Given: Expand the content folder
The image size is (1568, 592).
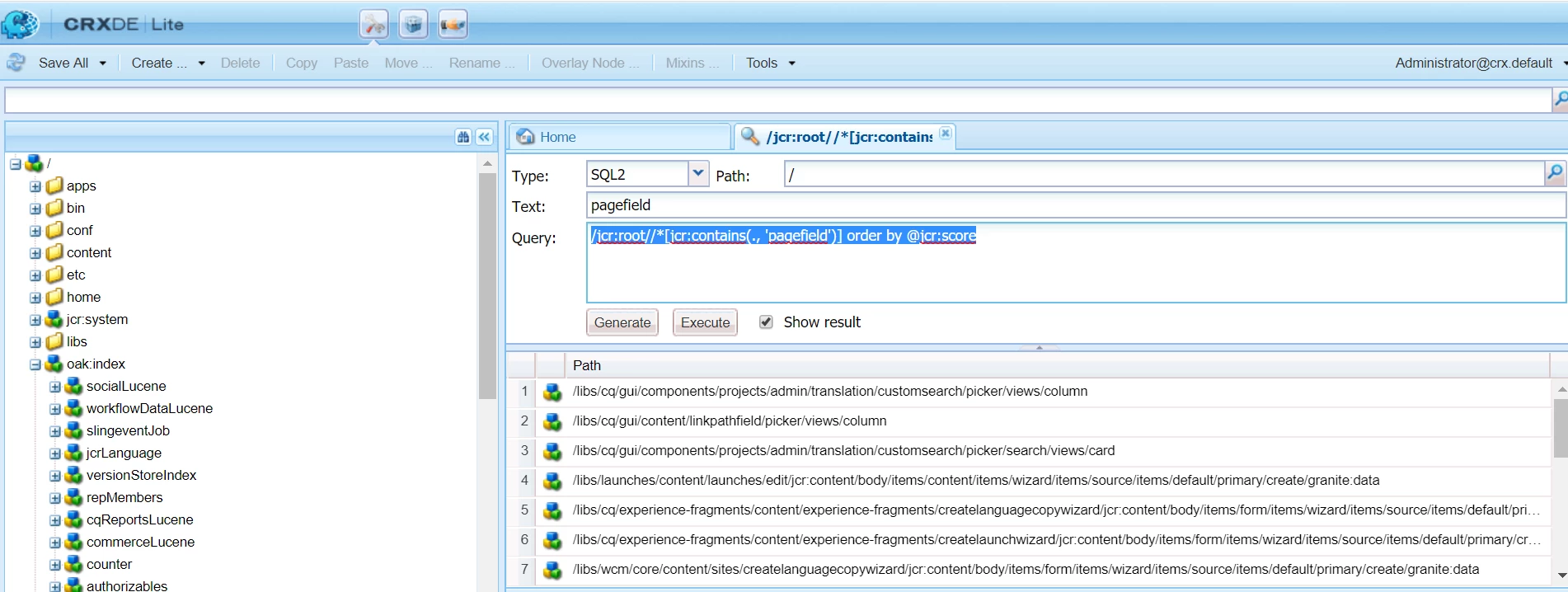Looking at the screenshot, I should 35,253.
